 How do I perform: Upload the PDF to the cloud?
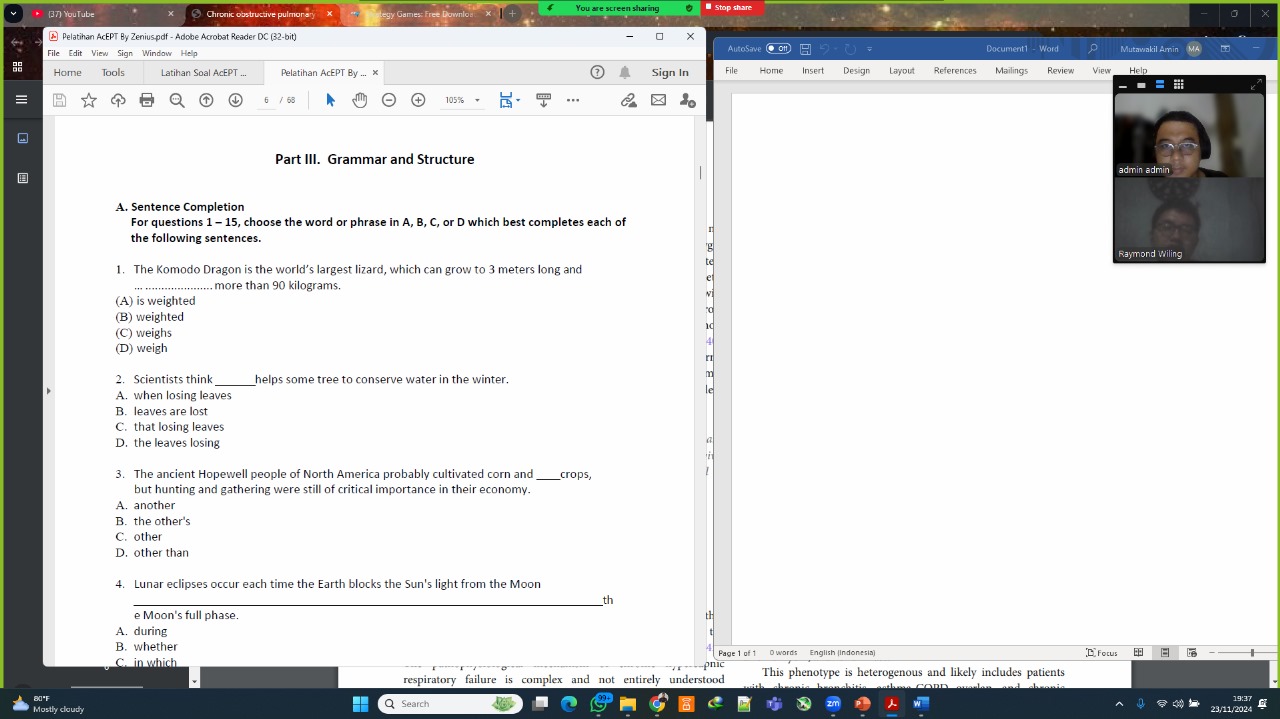click(x=118, y=100)
